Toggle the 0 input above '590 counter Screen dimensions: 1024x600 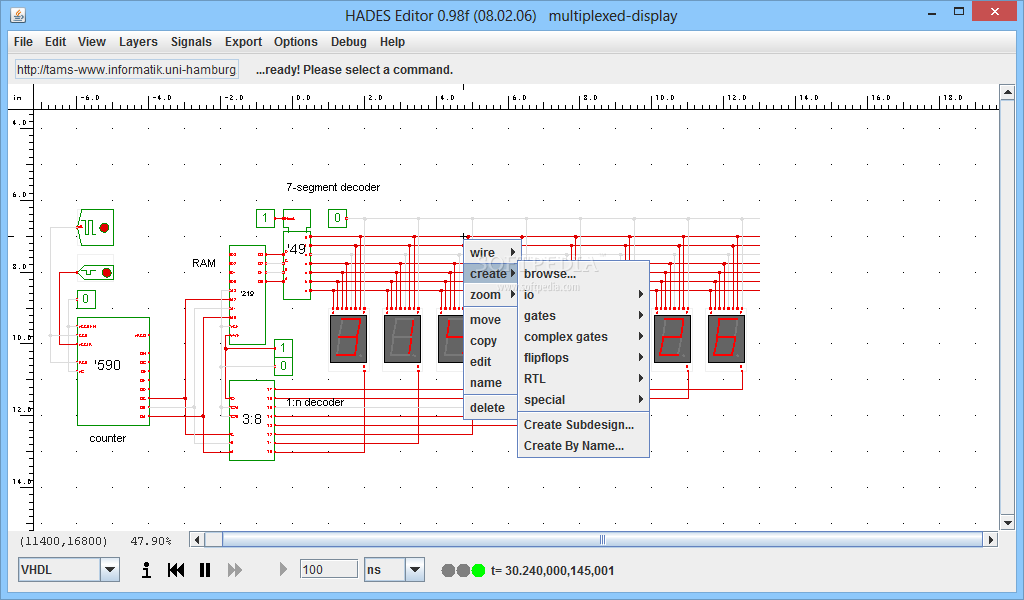pos(86,300)
